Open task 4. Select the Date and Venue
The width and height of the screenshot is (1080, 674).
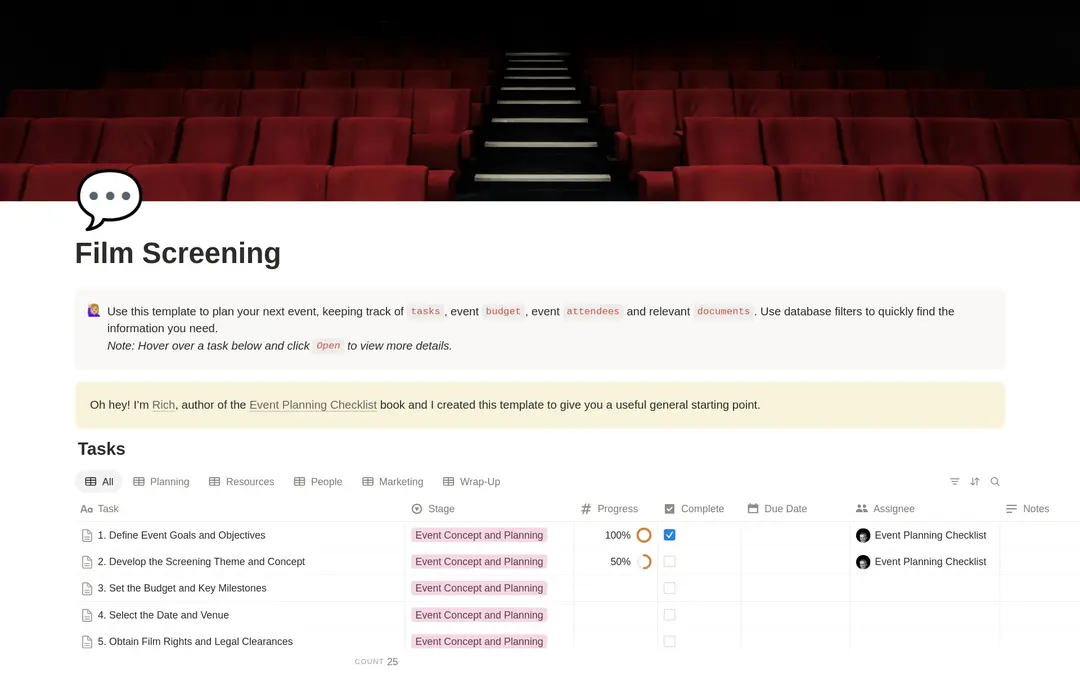pyautogui.click(x=163, y=615)
